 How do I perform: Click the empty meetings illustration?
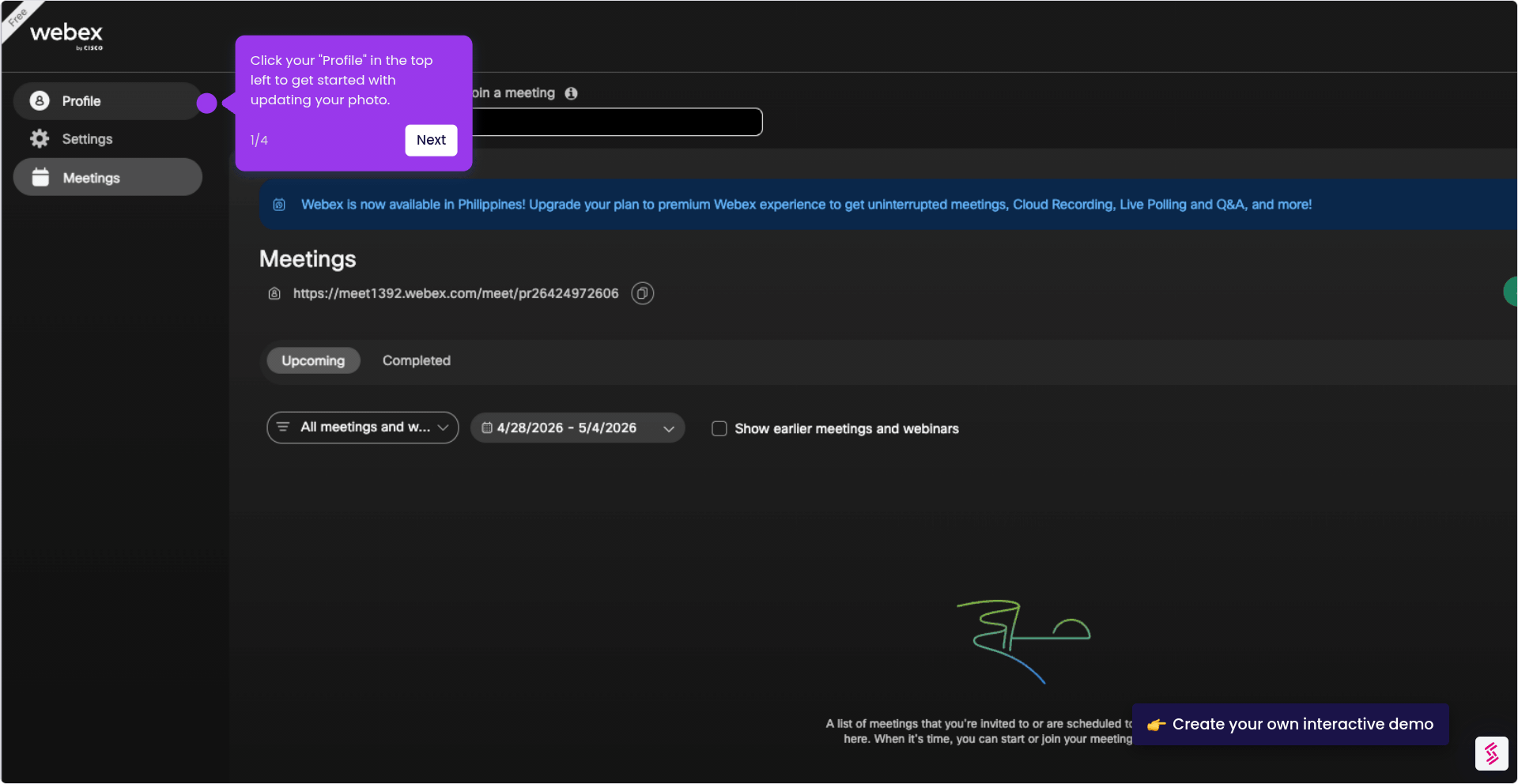tap(1024, 641)
